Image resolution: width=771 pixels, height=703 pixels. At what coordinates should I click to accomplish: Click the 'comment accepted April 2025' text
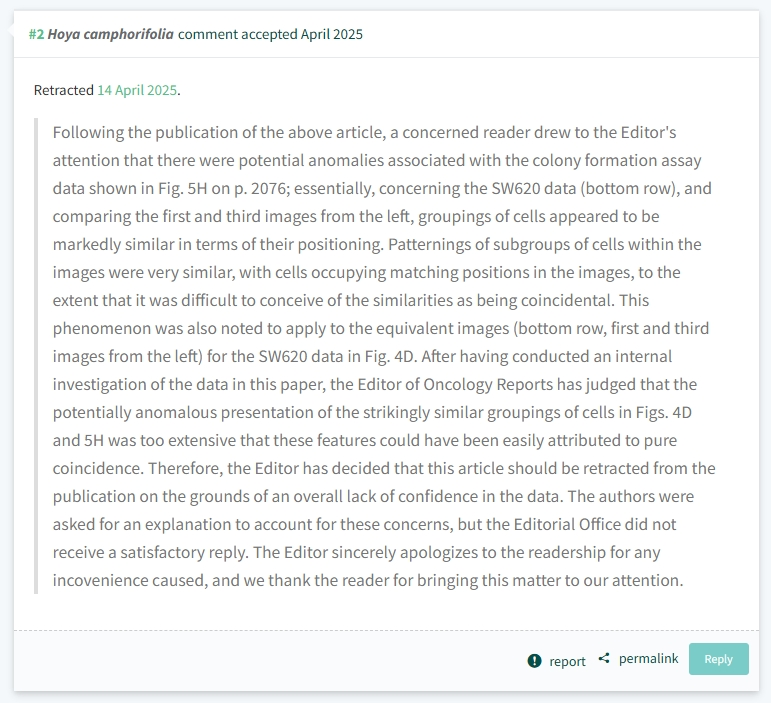pyautogui.click(x=270, y=34)
